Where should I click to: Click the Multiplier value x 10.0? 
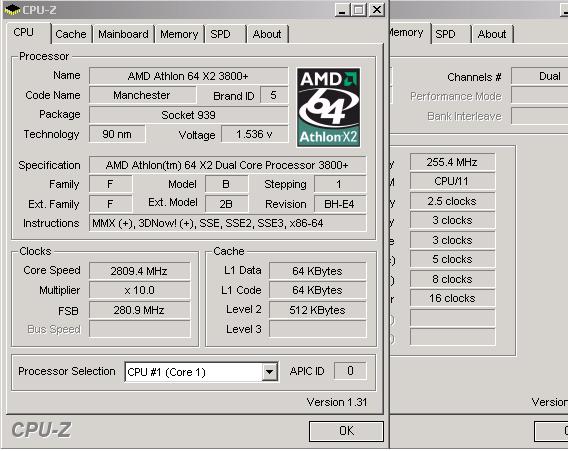point(139,290)
